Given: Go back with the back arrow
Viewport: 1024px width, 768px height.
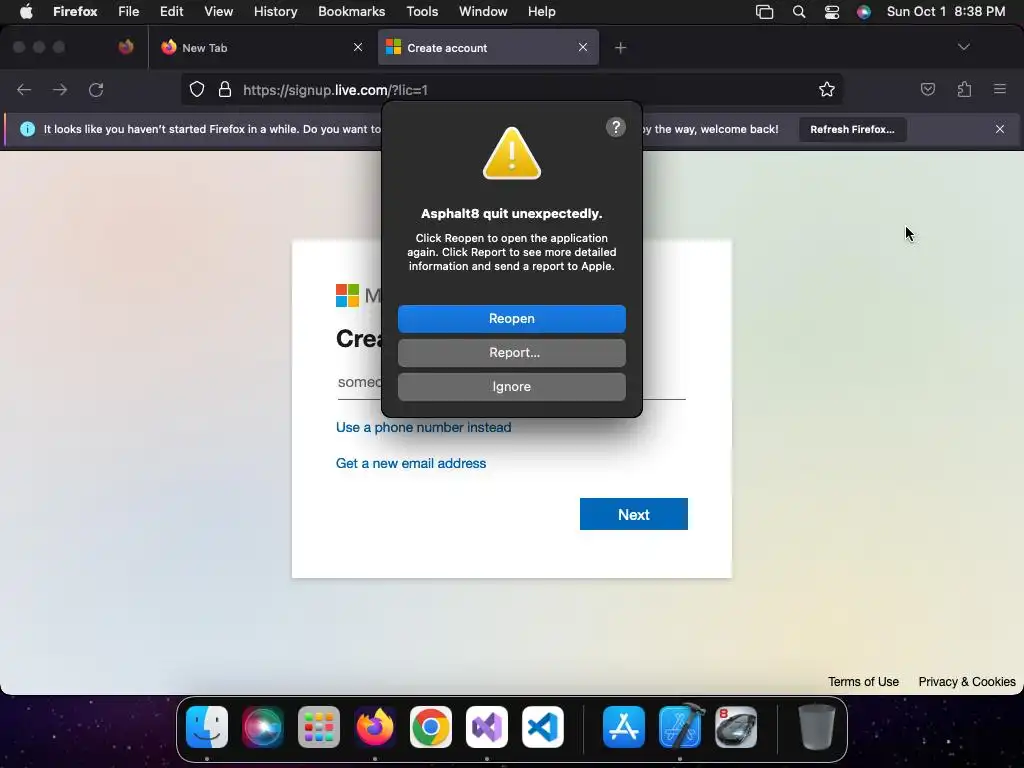Looking at the screenshot, I should [x=24, y=89].
